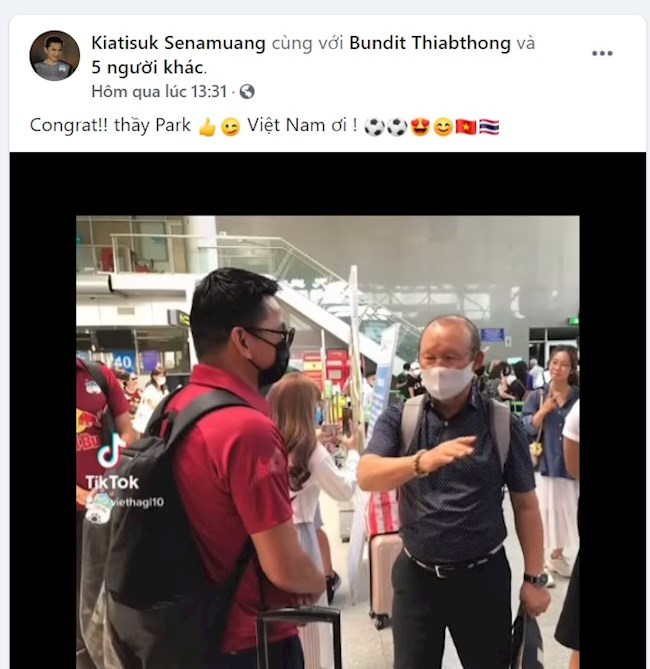Click the heart-eyes emoji in caption
650x669 pixels.
[x=420, y=127]
